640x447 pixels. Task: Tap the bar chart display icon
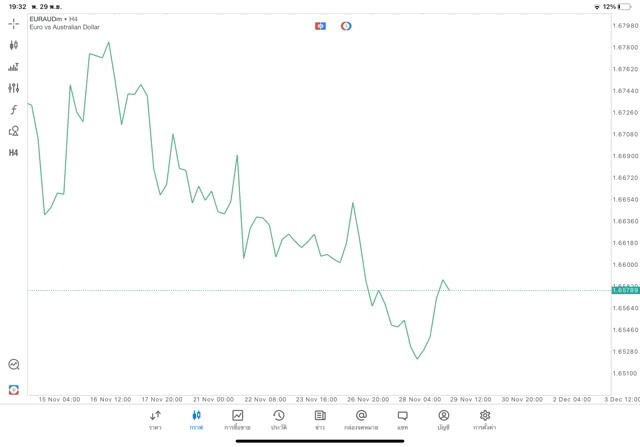point(14,67)
